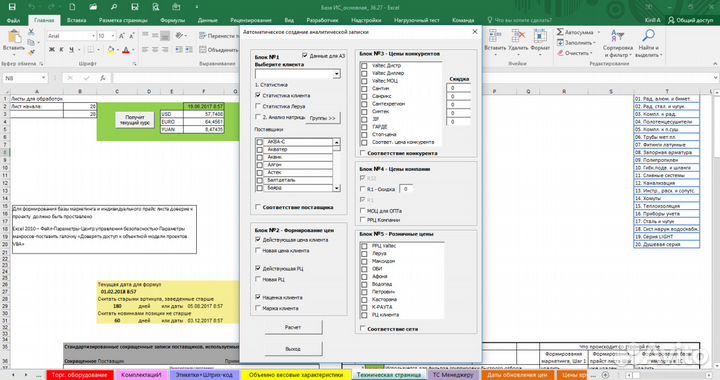Check Статистика Леруа

tap(258, 106)
